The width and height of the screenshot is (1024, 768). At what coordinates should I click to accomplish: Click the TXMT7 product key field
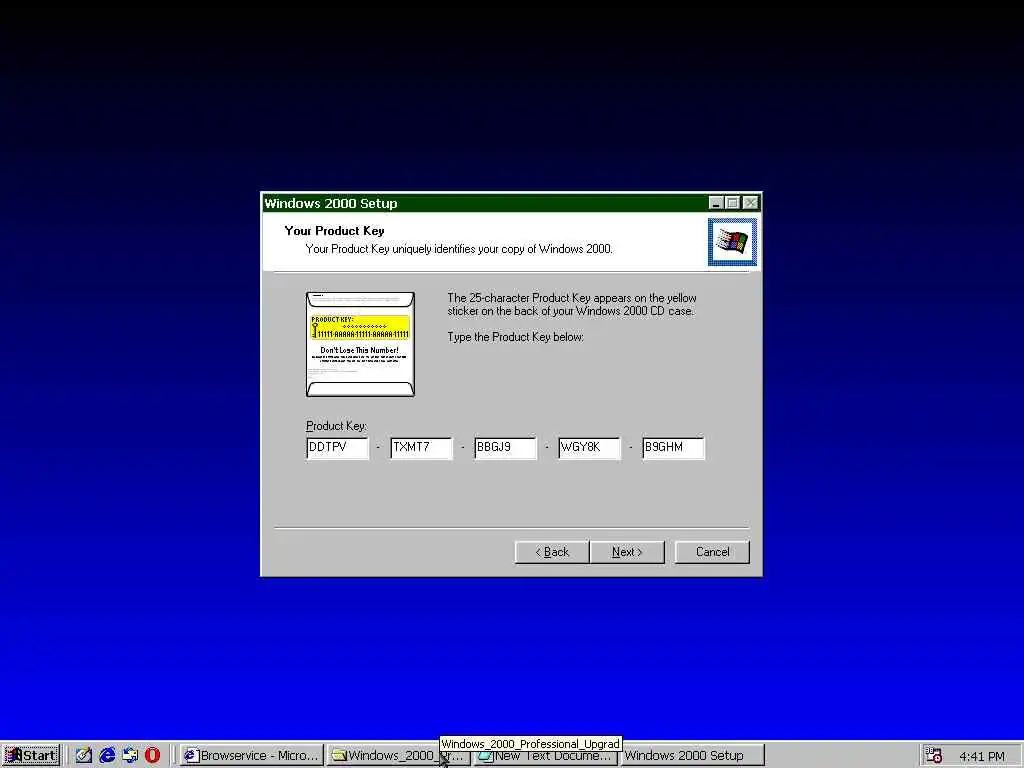click(x=421, y=448)
